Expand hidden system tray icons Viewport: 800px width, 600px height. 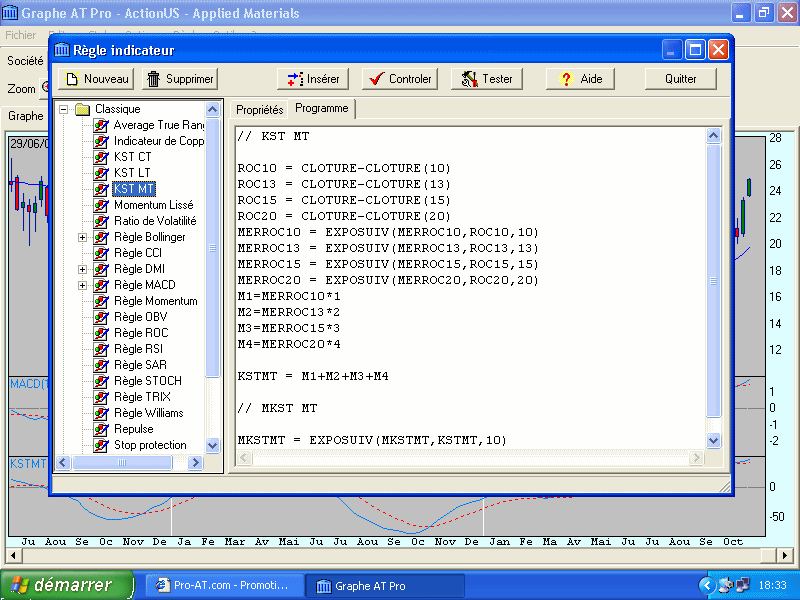click(707, 586)
